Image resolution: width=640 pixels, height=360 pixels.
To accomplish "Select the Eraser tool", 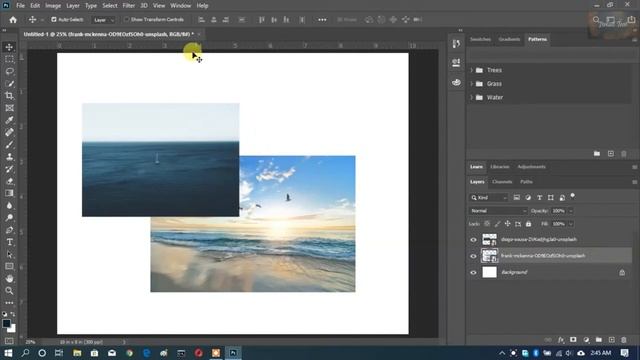I will click(9, 181).
